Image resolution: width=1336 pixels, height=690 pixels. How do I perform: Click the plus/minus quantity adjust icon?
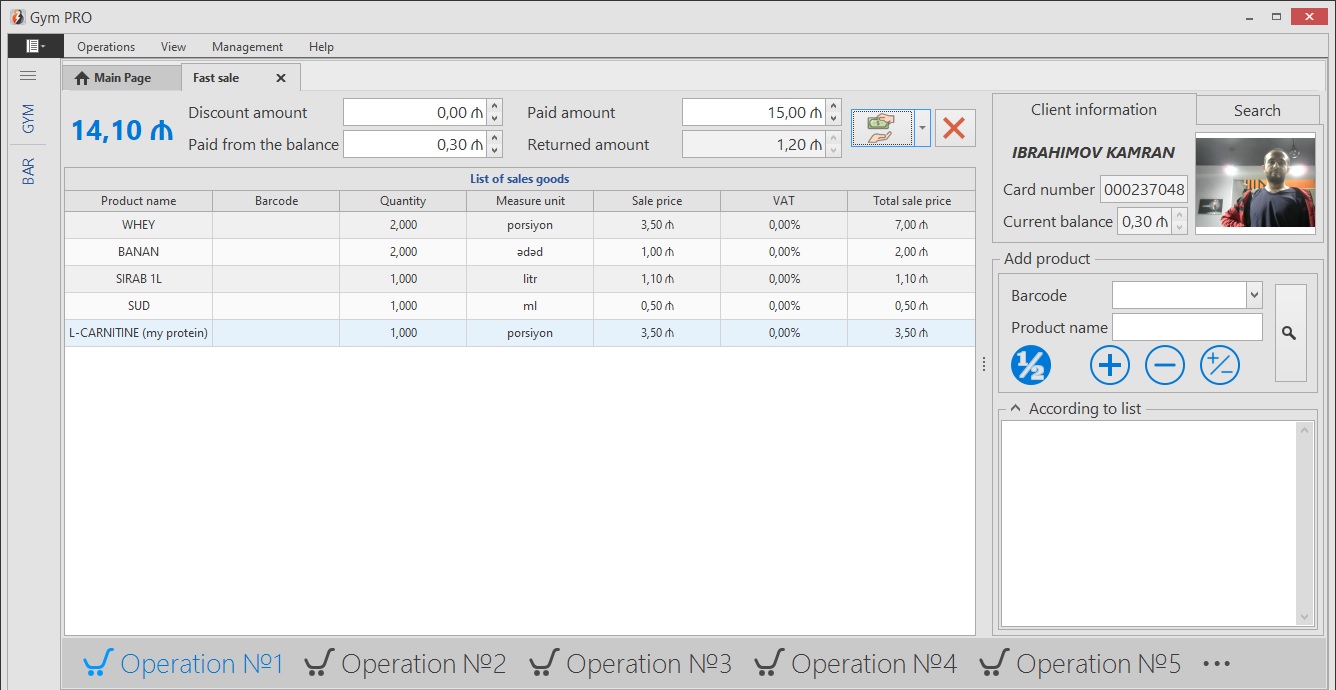pos(1219,366)
